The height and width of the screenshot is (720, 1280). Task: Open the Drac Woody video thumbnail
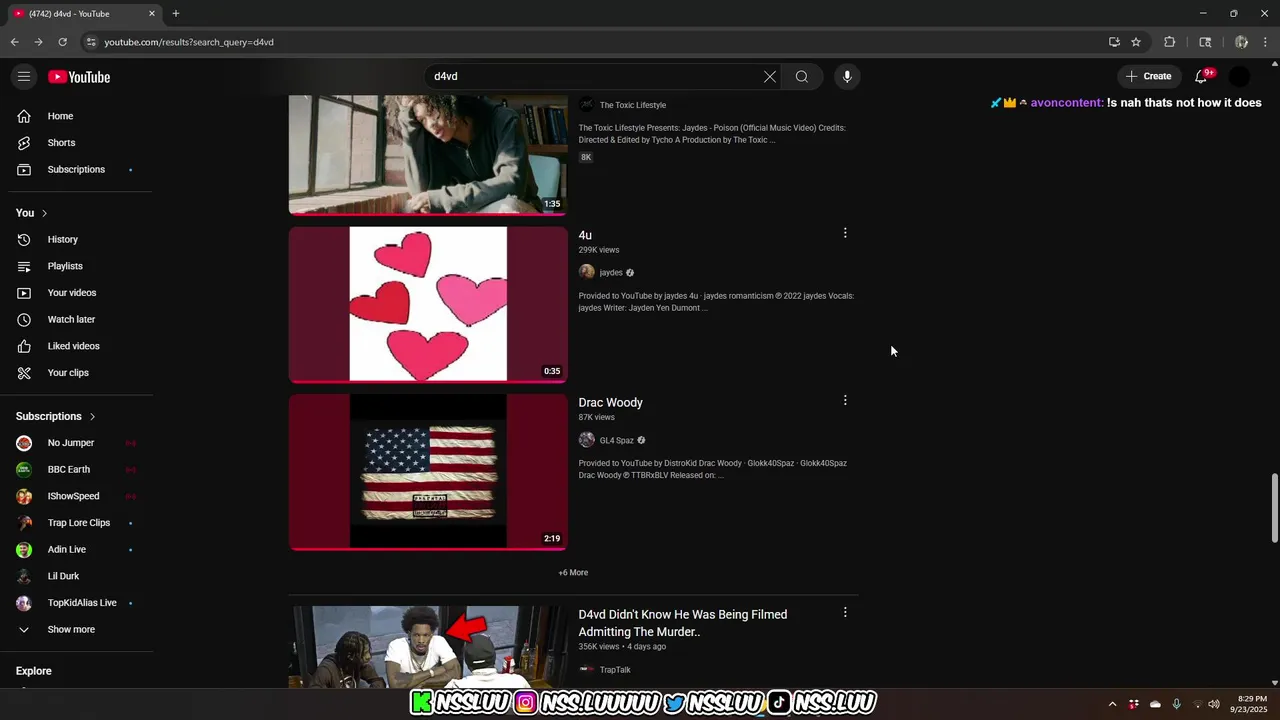pos(428,471)
